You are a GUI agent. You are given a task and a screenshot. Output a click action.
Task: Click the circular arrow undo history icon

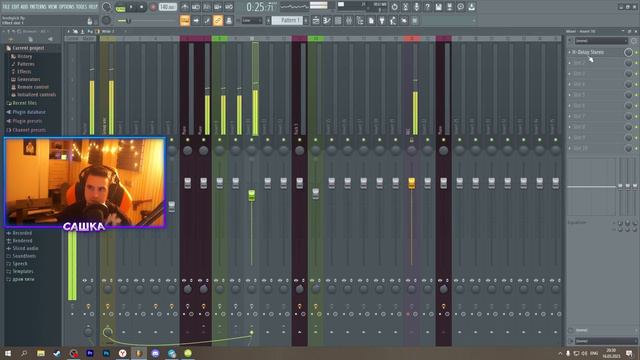tap(394, 7)
